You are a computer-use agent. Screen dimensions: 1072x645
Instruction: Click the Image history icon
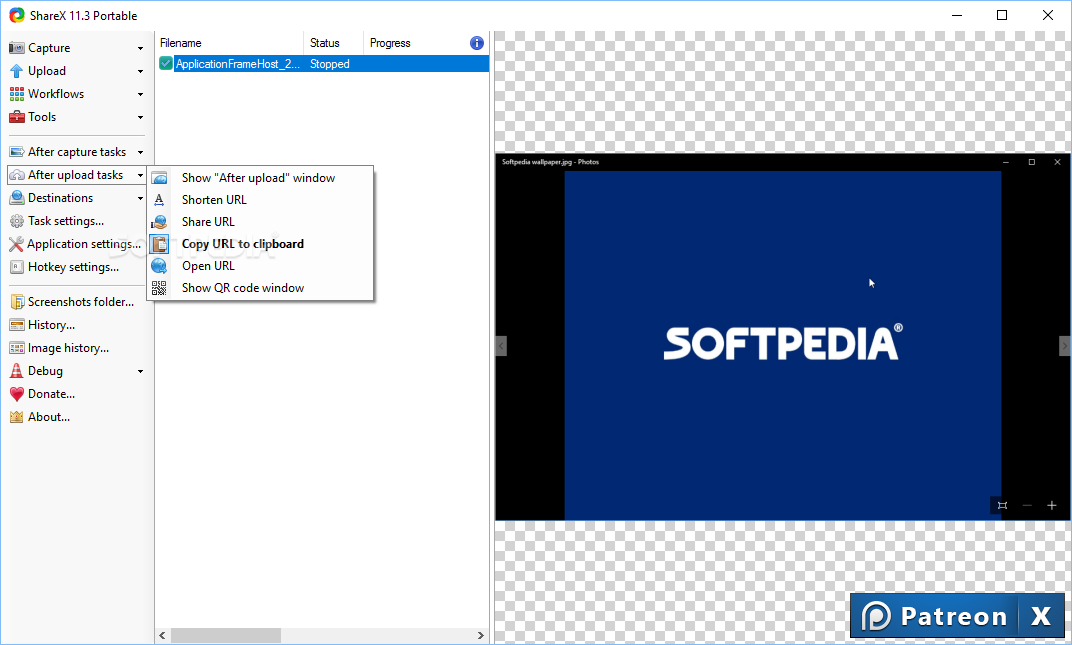16,348
